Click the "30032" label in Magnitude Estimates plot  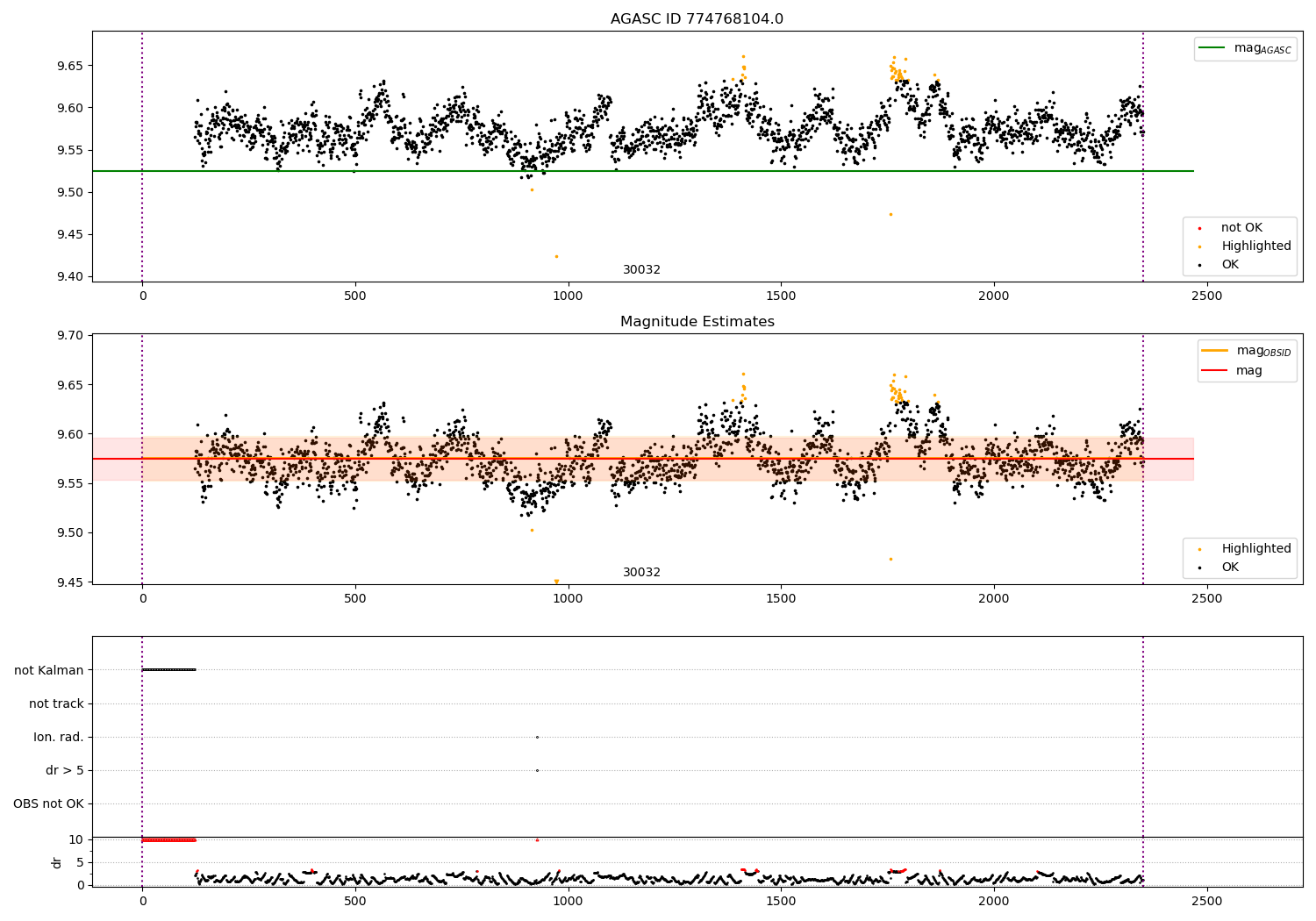coord(641,573)
